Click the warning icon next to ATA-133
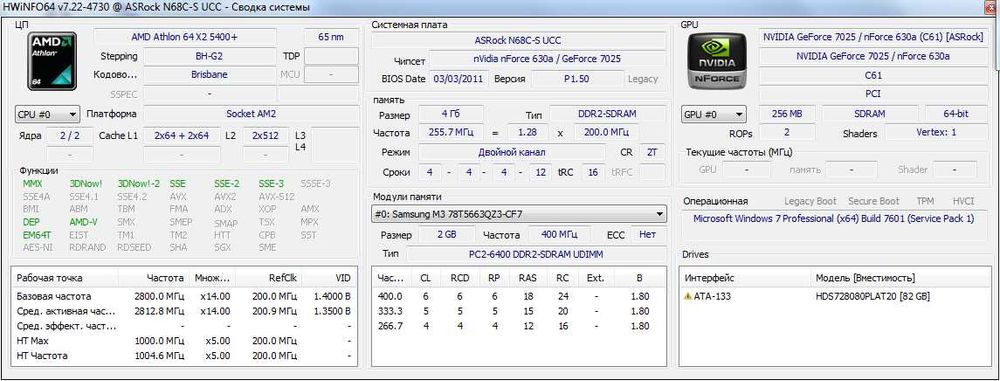 click(688, 297)
